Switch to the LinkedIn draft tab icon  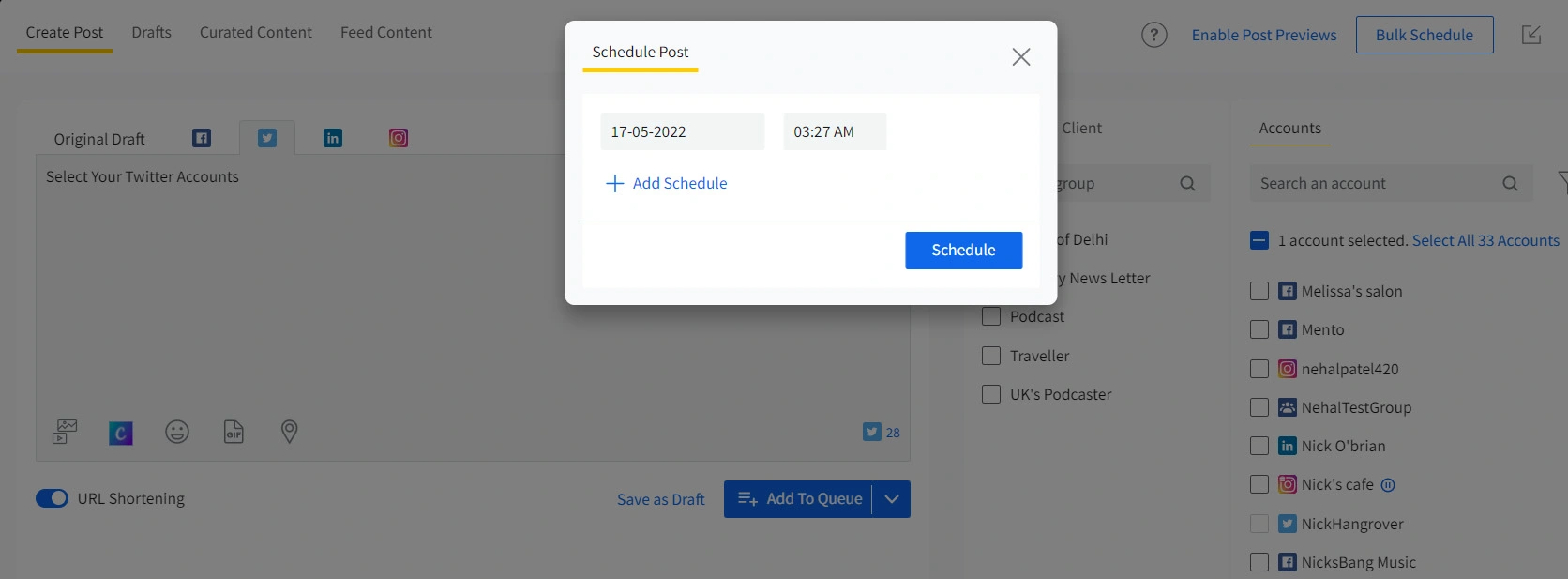click(333, 138)
